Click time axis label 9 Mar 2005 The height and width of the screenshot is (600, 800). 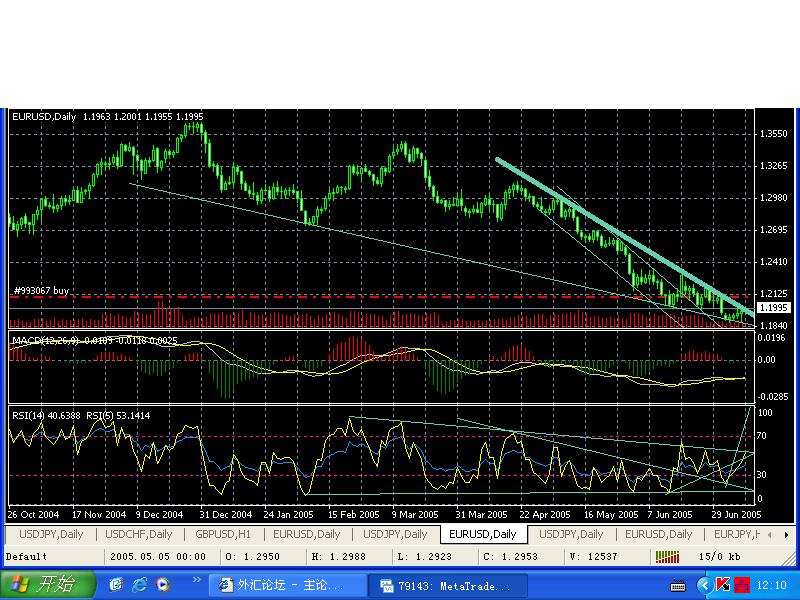(415, 514)
